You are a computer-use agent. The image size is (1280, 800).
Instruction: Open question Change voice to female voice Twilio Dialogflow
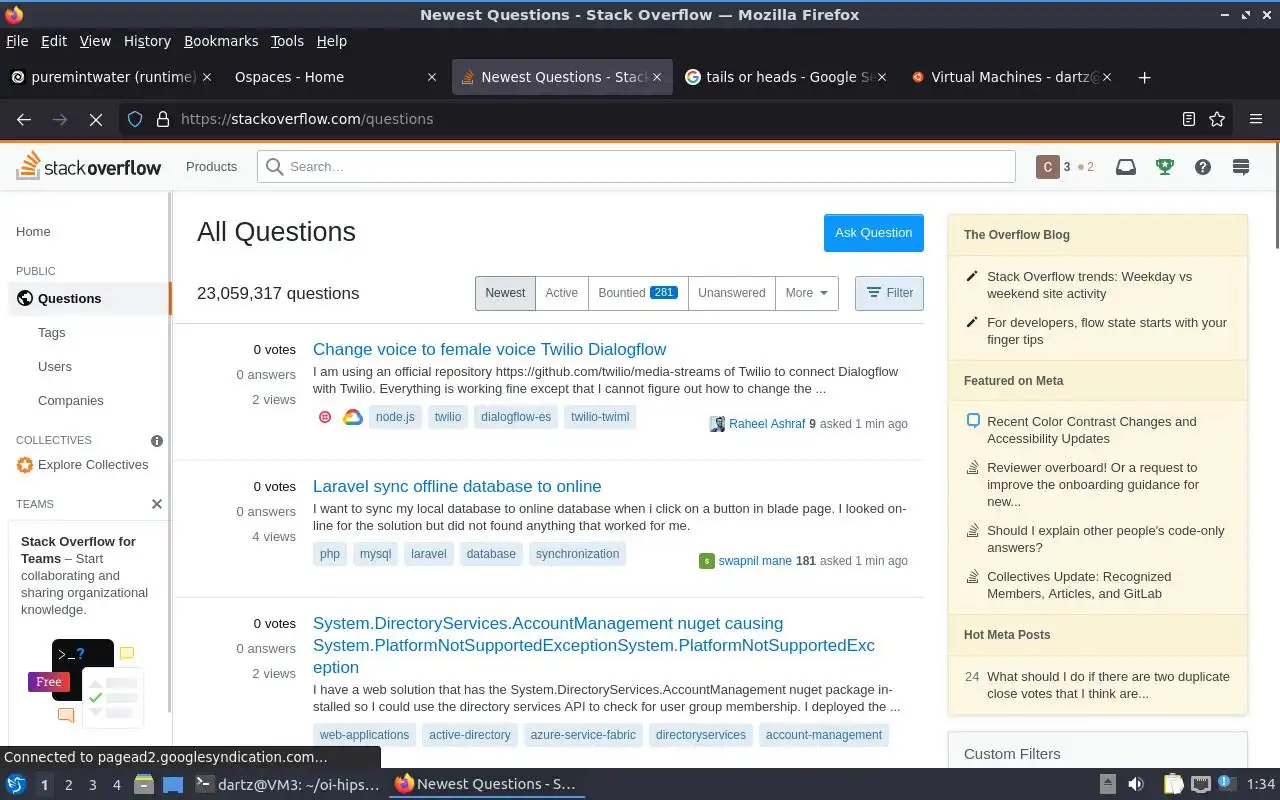(x=489, y=349)
